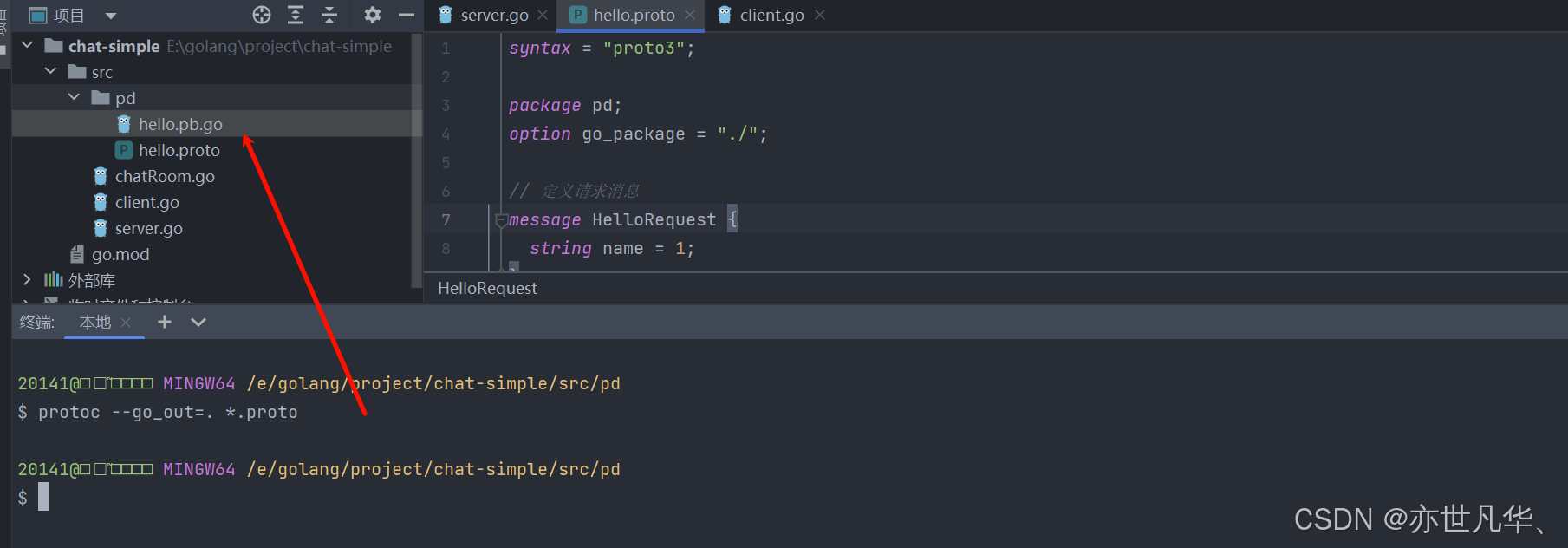Image resolution: width=1568 pixels, height=548 pixels.
Task: Switch to the server.go tab
Action: tap(494, 15)
